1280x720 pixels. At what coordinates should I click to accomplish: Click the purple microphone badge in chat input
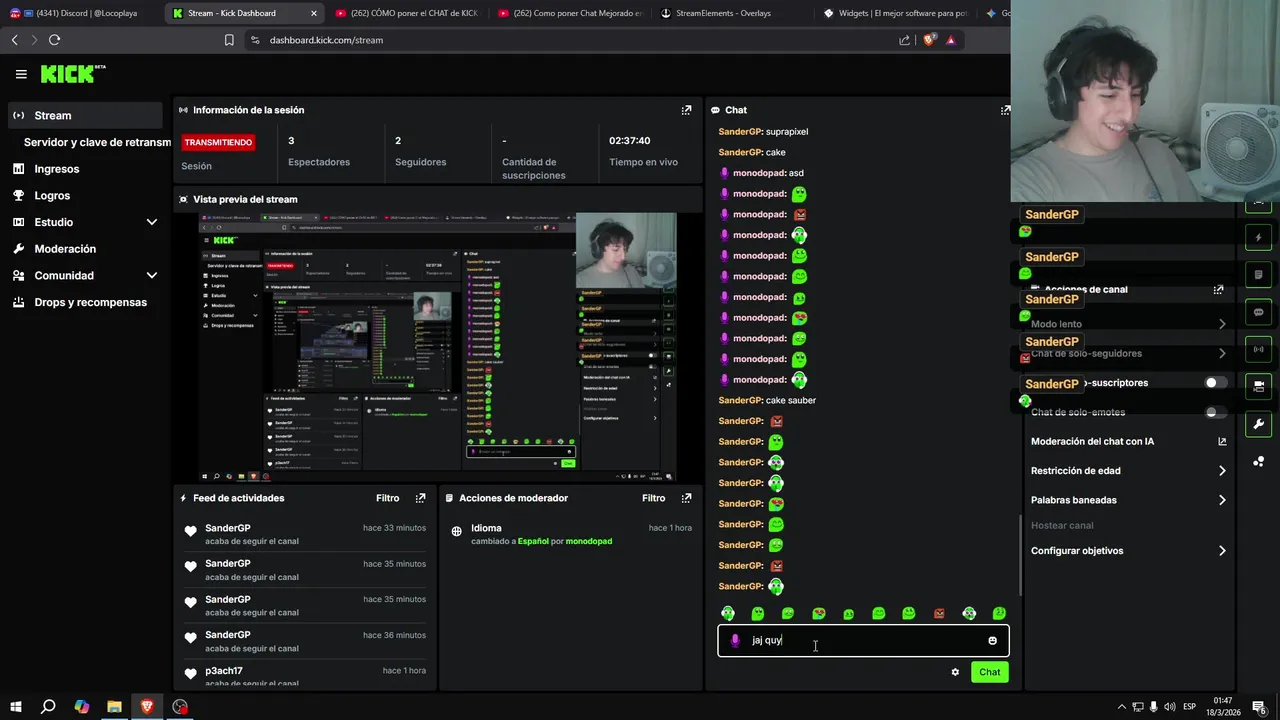point(735,640)
